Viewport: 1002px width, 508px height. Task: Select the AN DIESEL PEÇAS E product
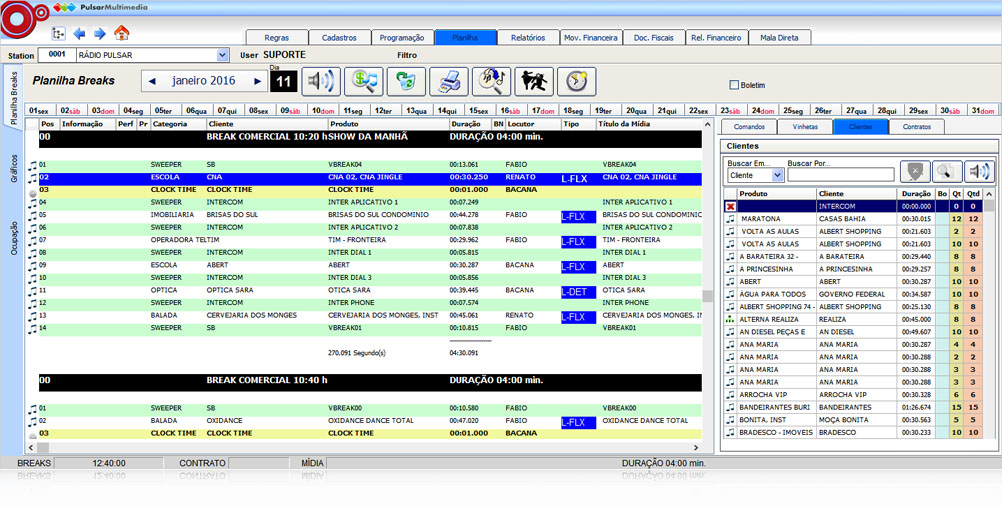click(776, 332)
